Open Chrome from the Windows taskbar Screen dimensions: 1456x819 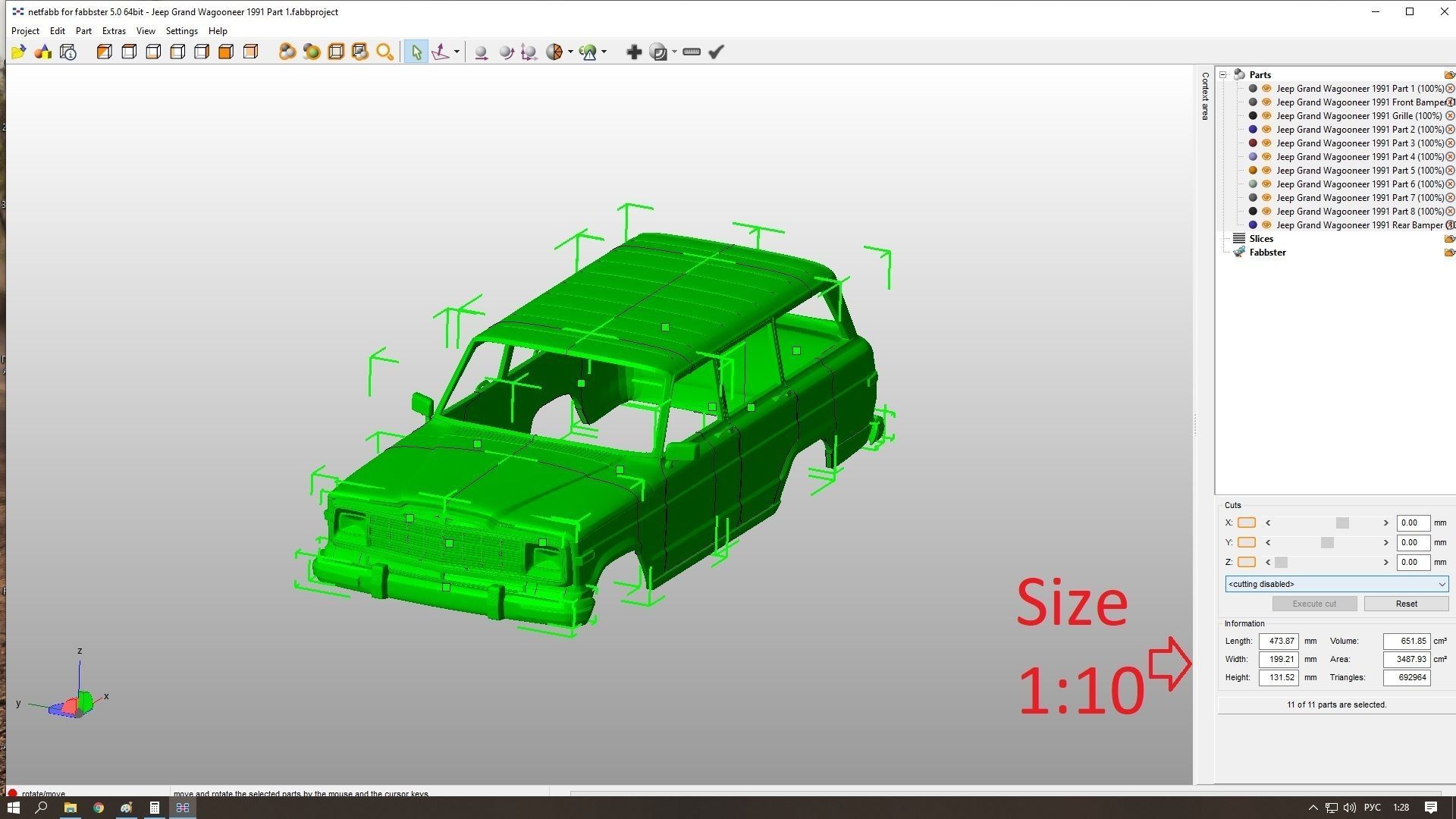(99, 808)
